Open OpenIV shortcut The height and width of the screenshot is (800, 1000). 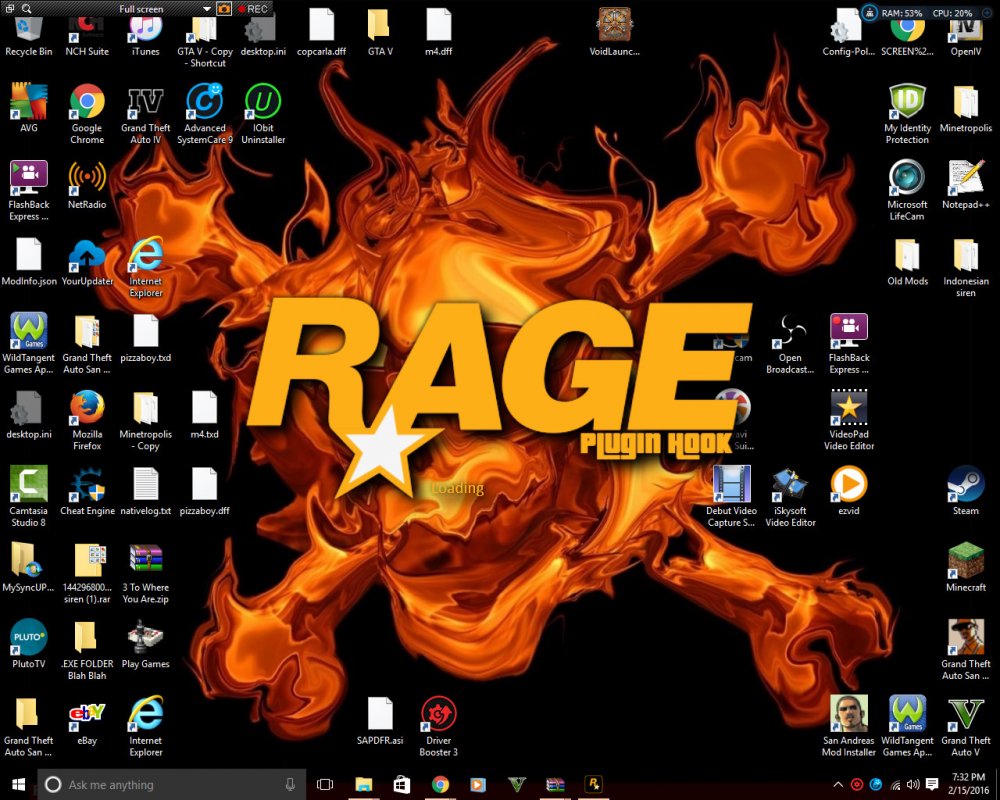[x=966, y=37]
